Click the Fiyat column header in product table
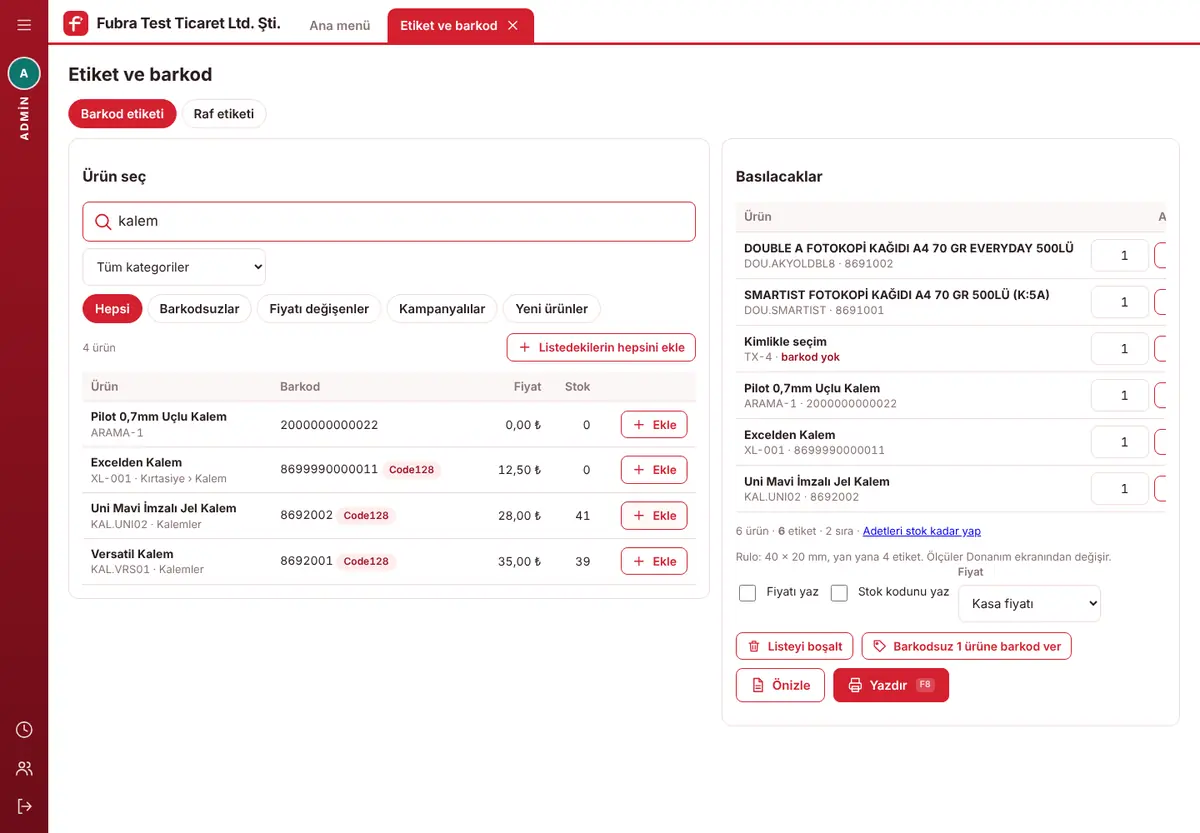This screenshot has height=833, width=1200. pyautogui.click(x=527, y=387)
